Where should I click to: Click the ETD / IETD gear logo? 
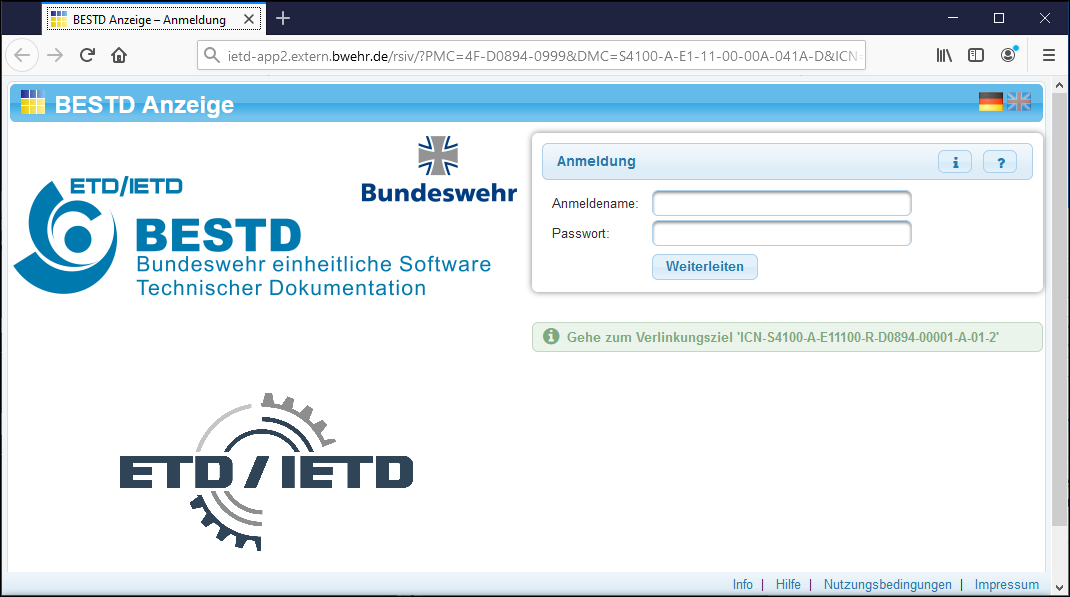tap(266, 471)
